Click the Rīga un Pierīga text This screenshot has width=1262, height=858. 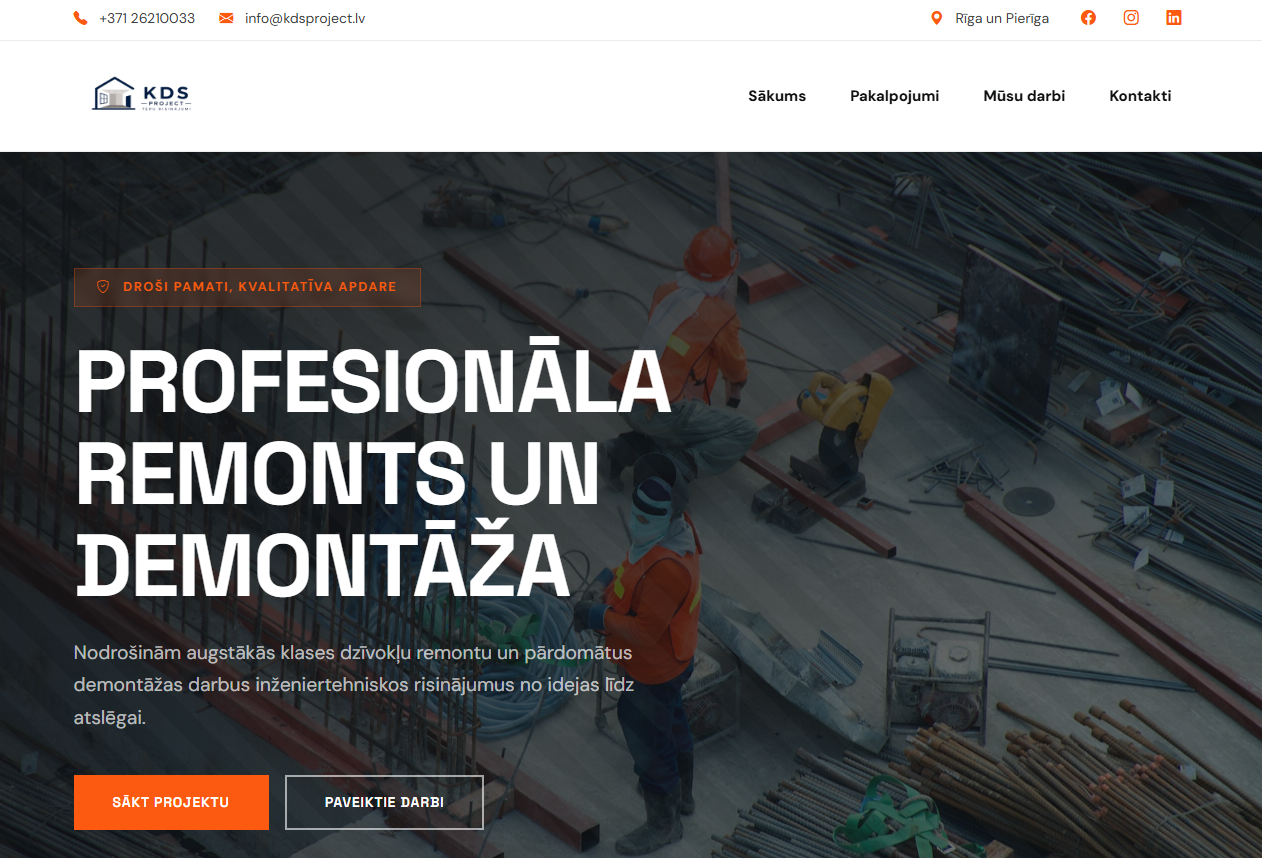pos(1002,18)
